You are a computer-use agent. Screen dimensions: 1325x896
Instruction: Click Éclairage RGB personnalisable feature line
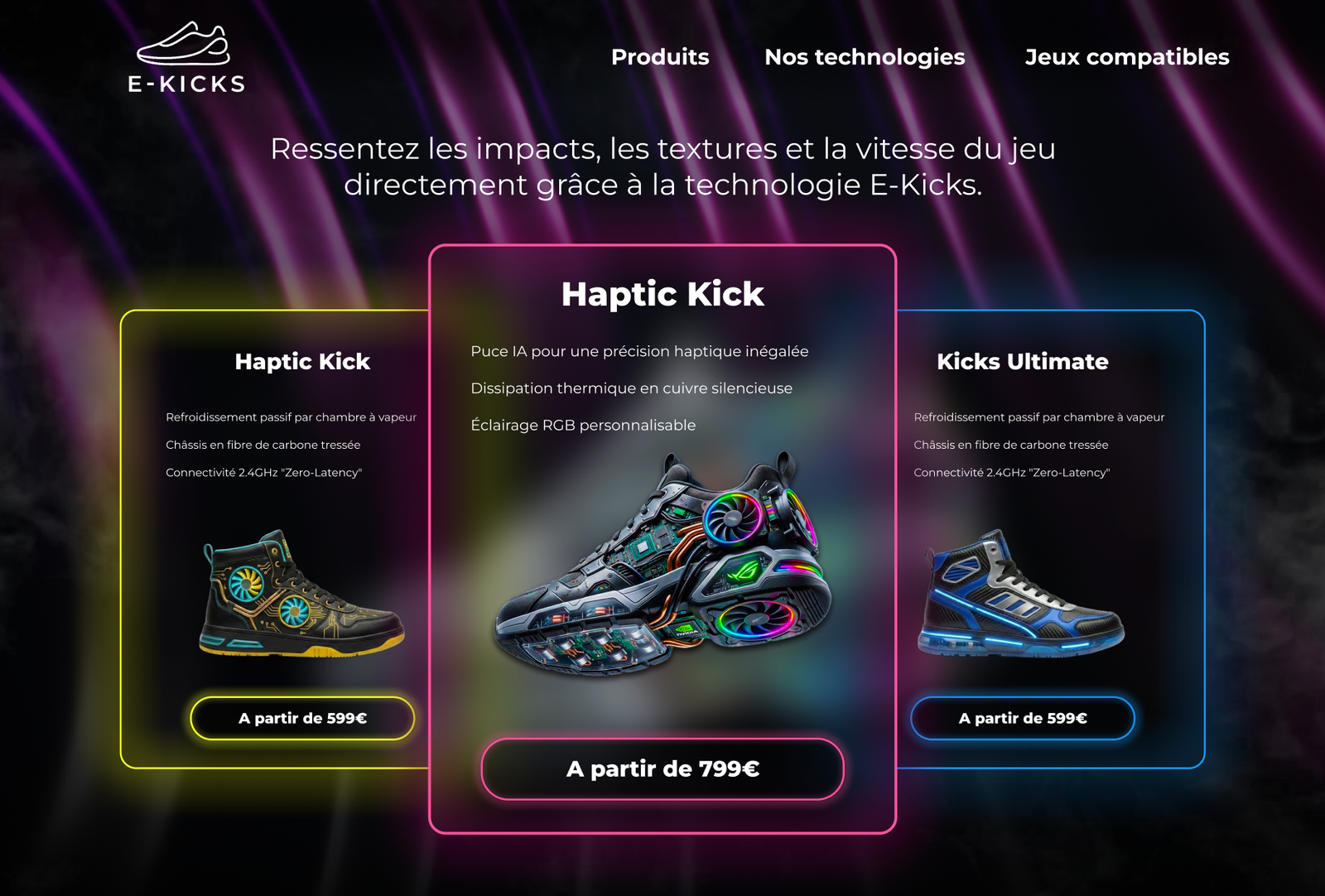pos(583,425)
